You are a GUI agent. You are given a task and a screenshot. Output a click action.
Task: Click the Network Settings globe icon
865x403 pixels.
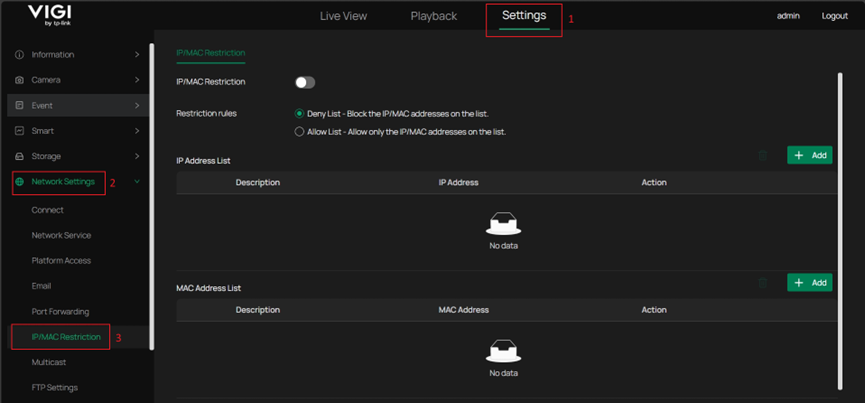[20, 181]
